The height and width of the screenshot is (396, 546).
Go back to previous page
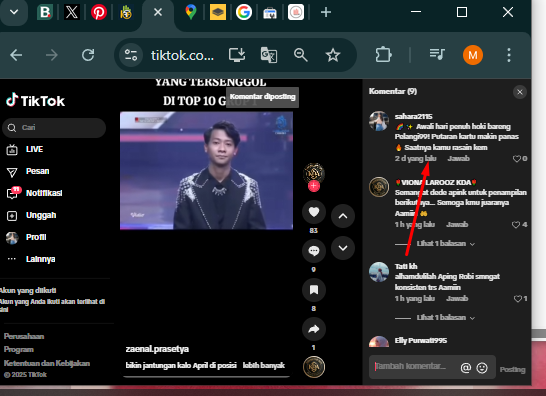16,55
